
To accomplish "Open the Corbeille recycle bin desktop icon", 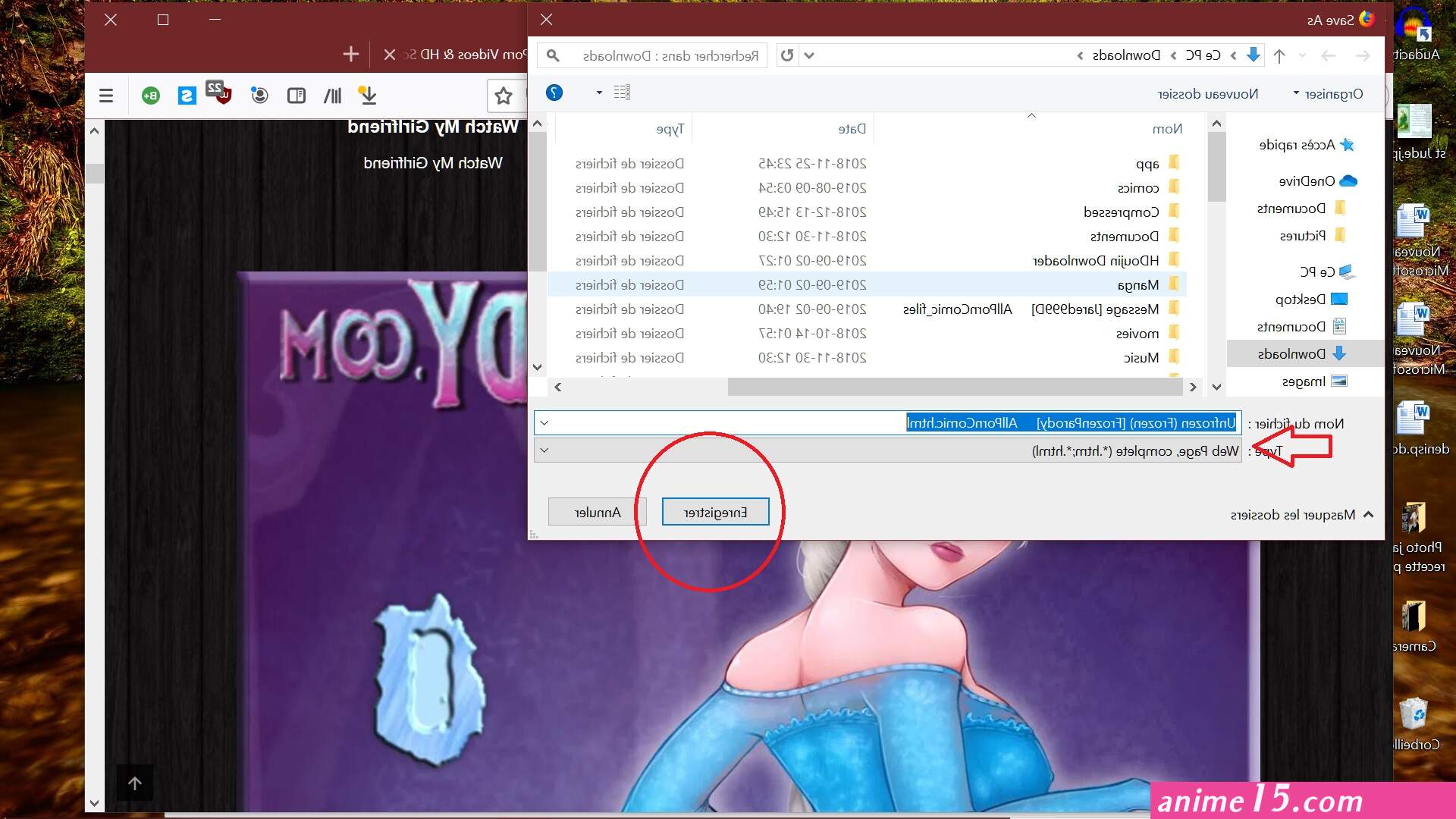I will click(x=1415, y=724).
